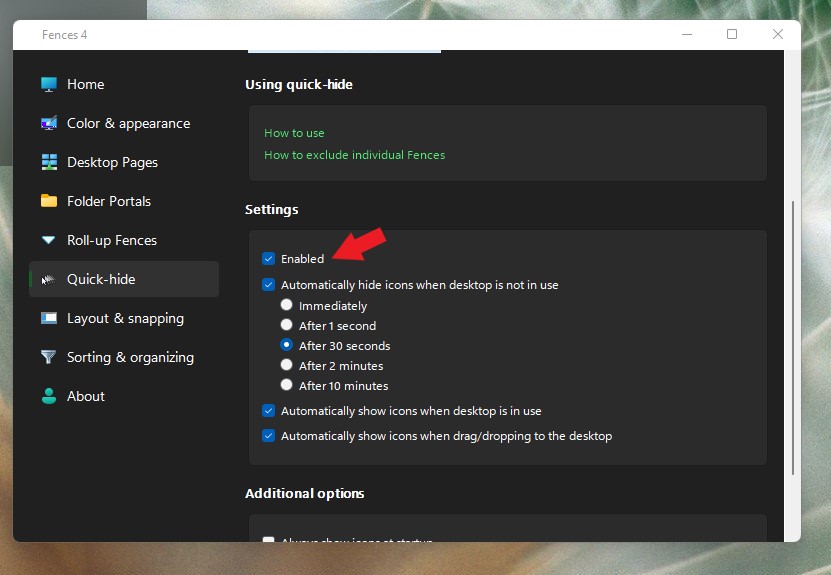Click the Folder Portals folder icon
The image size is (831, 575).
(49, 201)
